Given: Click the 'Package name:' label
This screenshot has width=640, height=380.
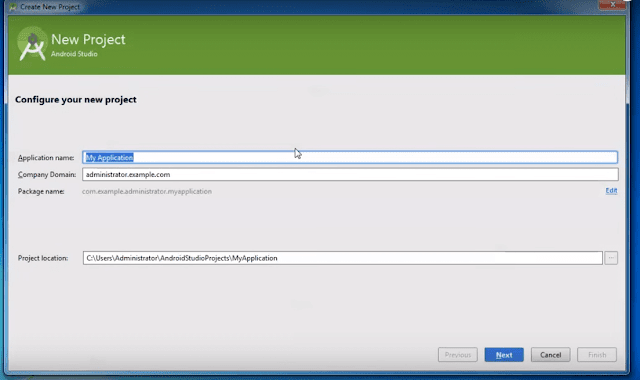Looking at the screenshot, I should (41, 191).
